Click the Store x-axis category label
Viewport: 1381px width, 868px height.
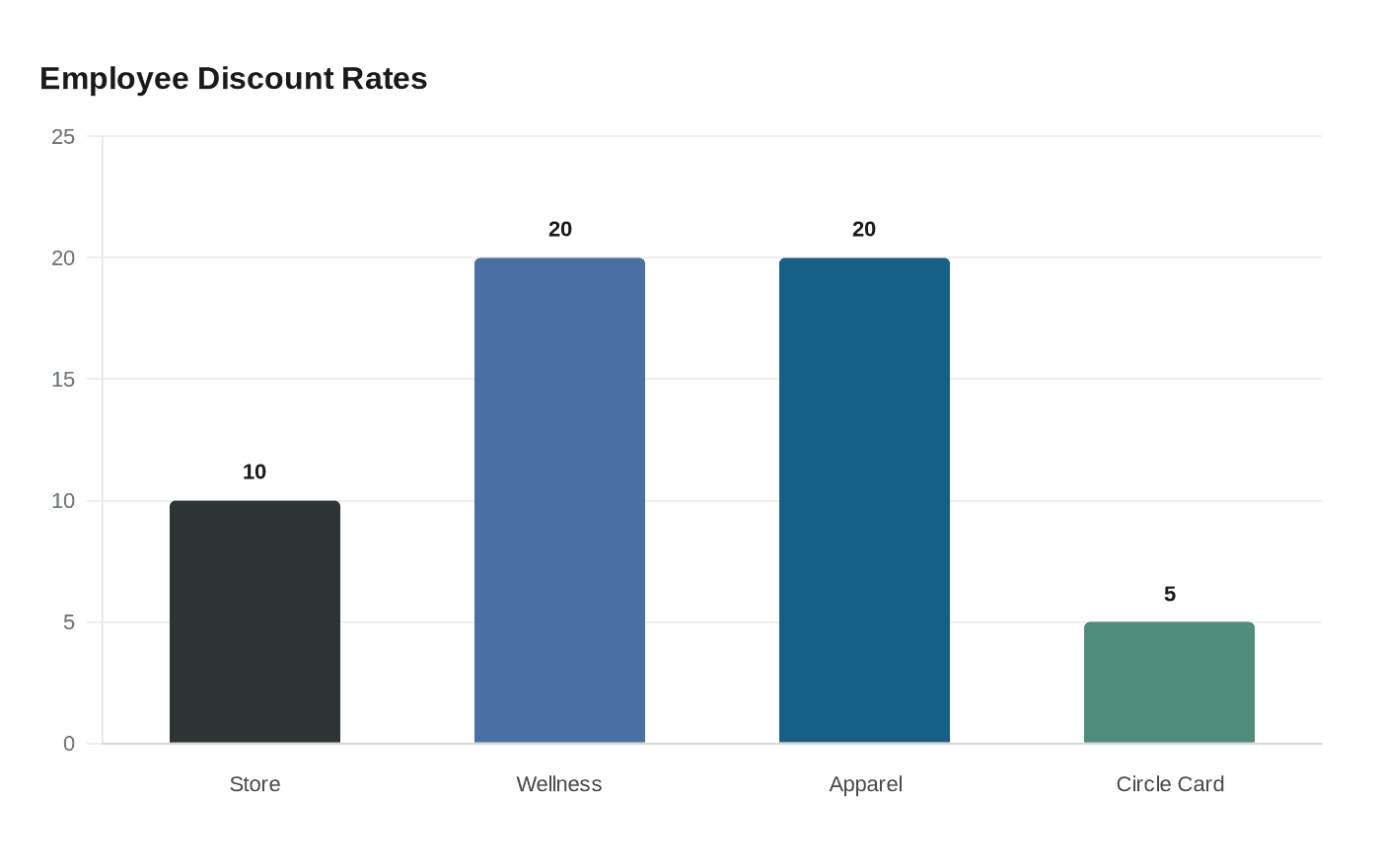pos(254,784)
